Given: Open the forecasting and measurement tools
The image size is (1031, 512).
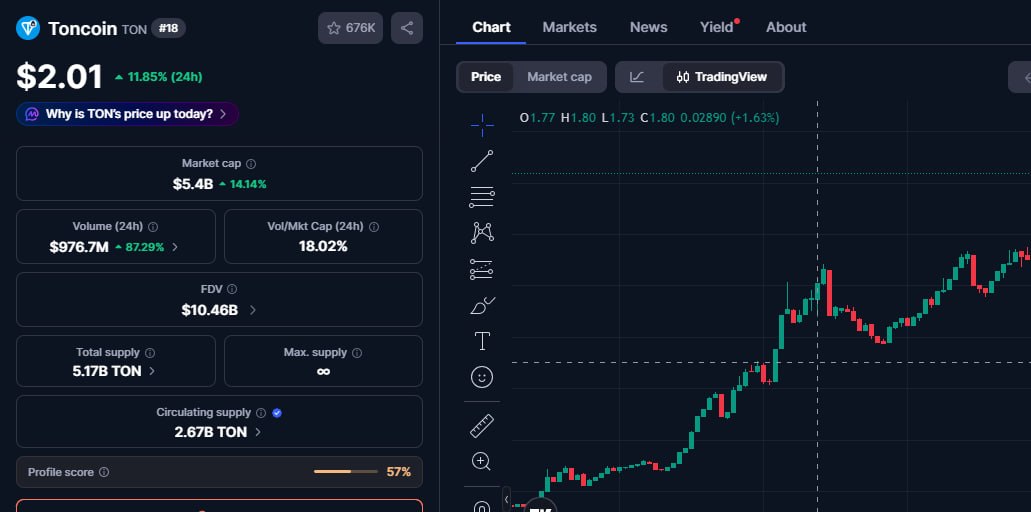Looking at the screenshot, I should (482, 269).
